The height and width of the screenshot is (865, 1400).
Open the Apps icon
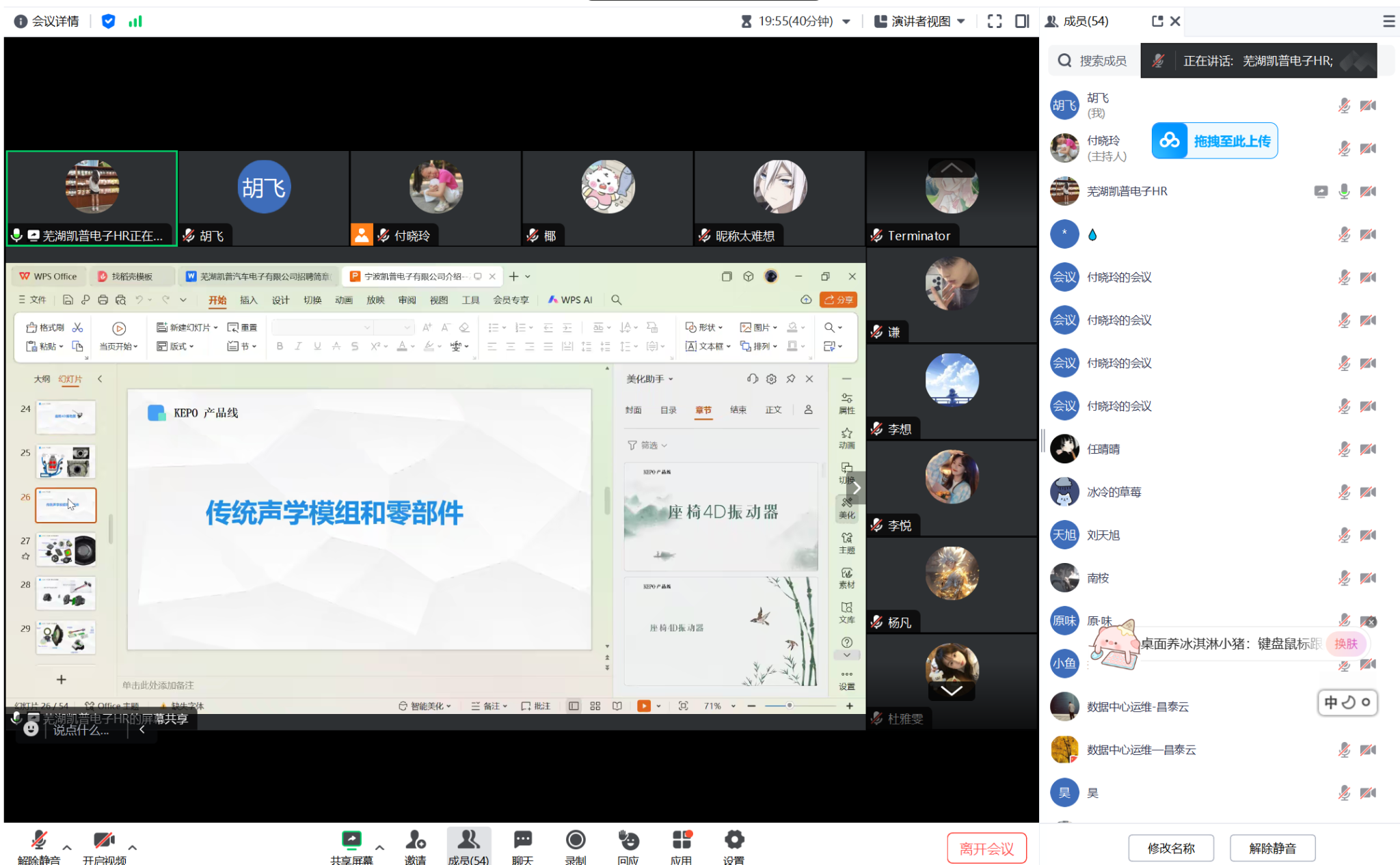[681, 842]
